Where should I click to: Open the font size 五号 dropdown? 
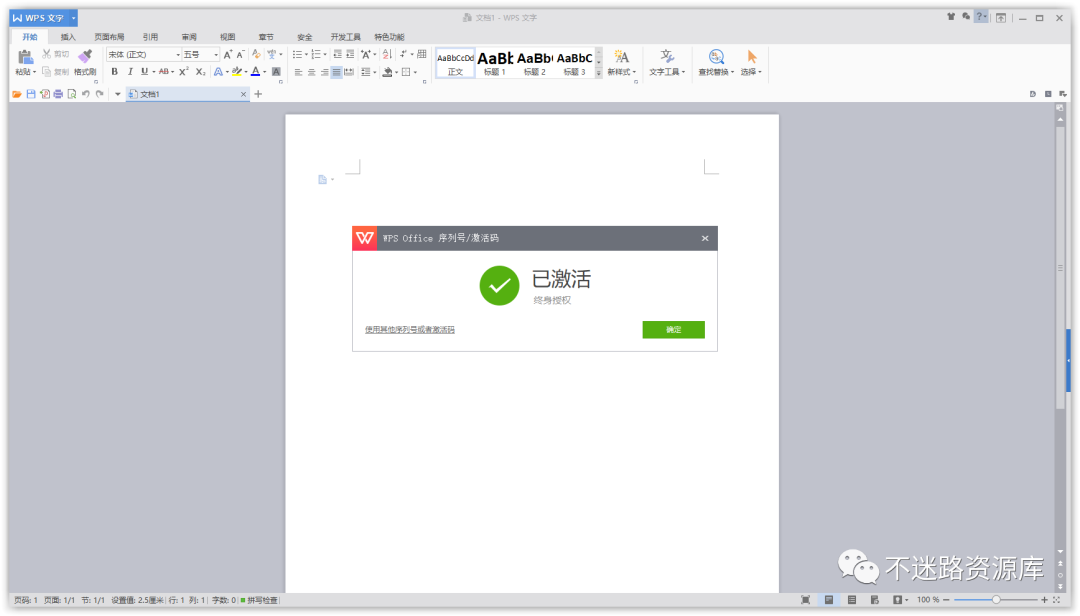coord(216,54)
